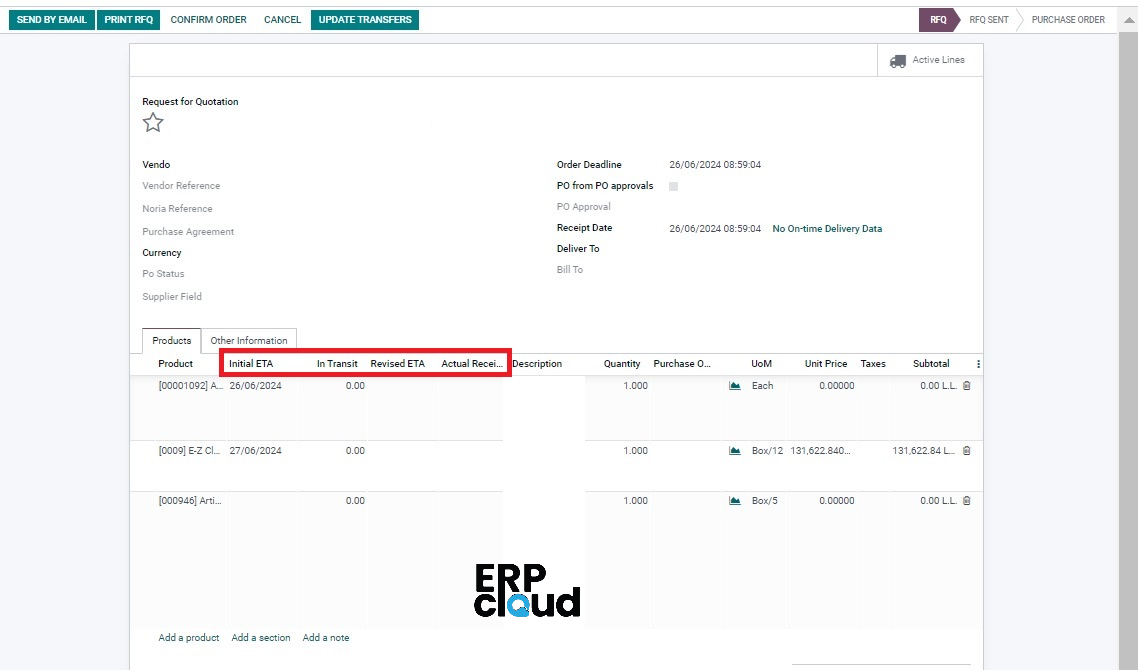The width and height of the screenshot is (1138, 670).
Task: Open forecast chart for Box/12 line
Action: pyautogui.click(x=735, y=451)
